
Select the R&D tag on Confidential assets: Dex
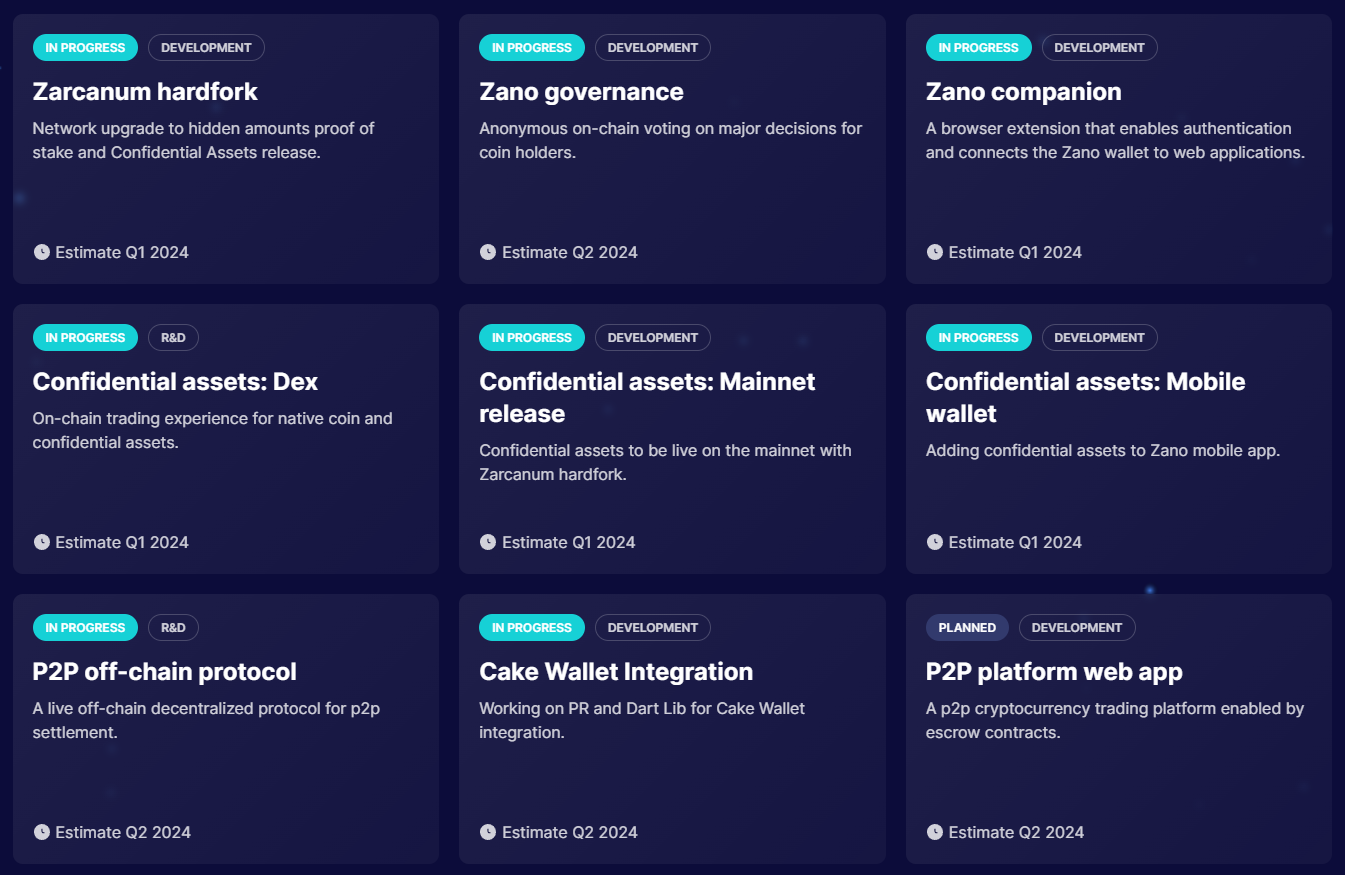173,337
